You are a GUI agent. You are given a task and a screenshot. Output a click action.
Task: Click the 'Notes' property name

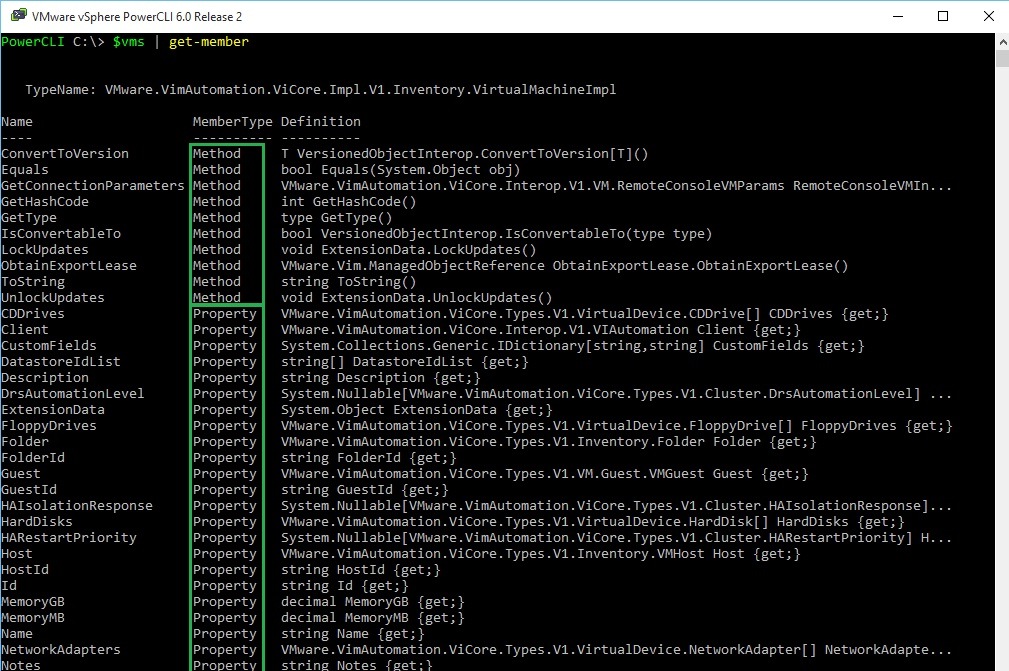pos(21,665)
